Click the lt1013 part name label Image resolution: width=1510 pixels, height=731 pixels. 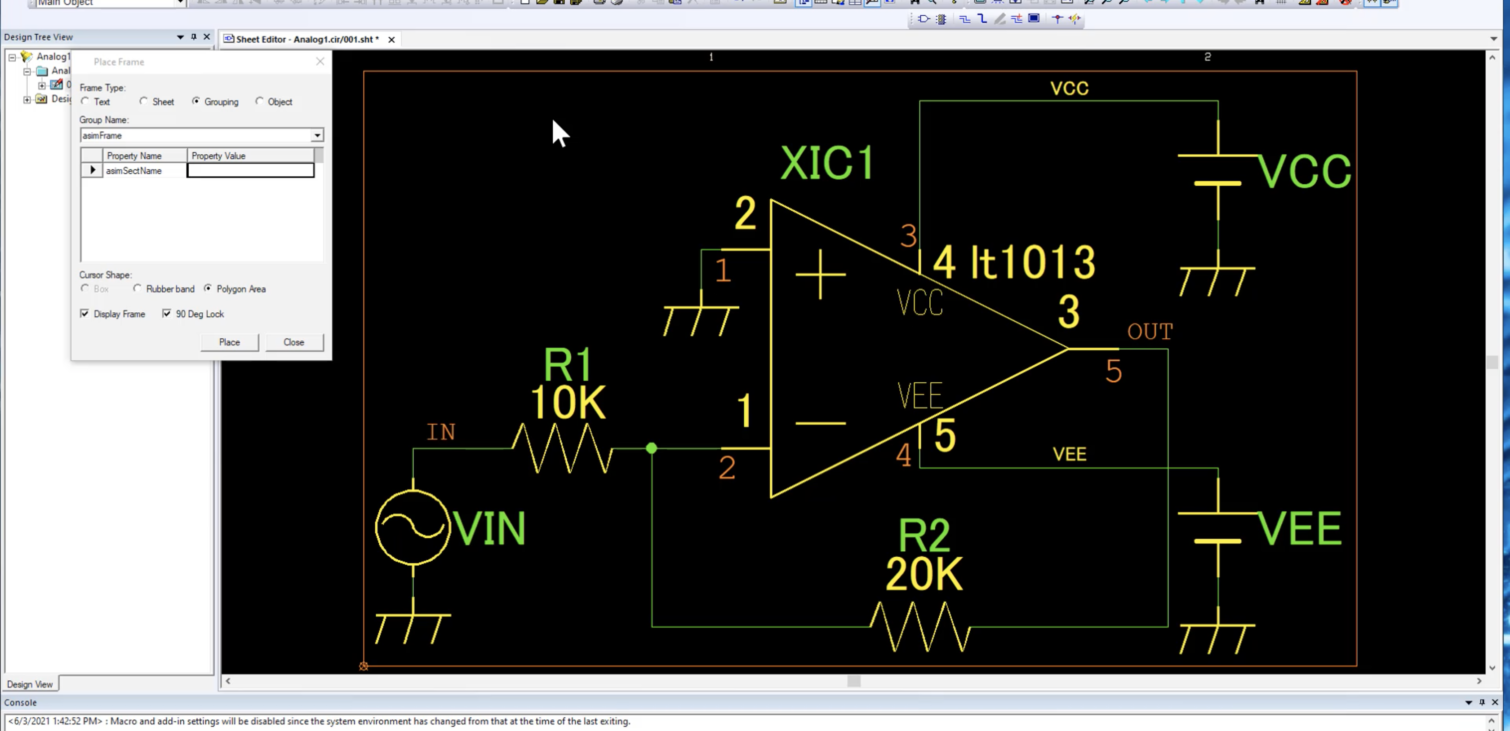pyautogui.click(x=1033, y=262)
